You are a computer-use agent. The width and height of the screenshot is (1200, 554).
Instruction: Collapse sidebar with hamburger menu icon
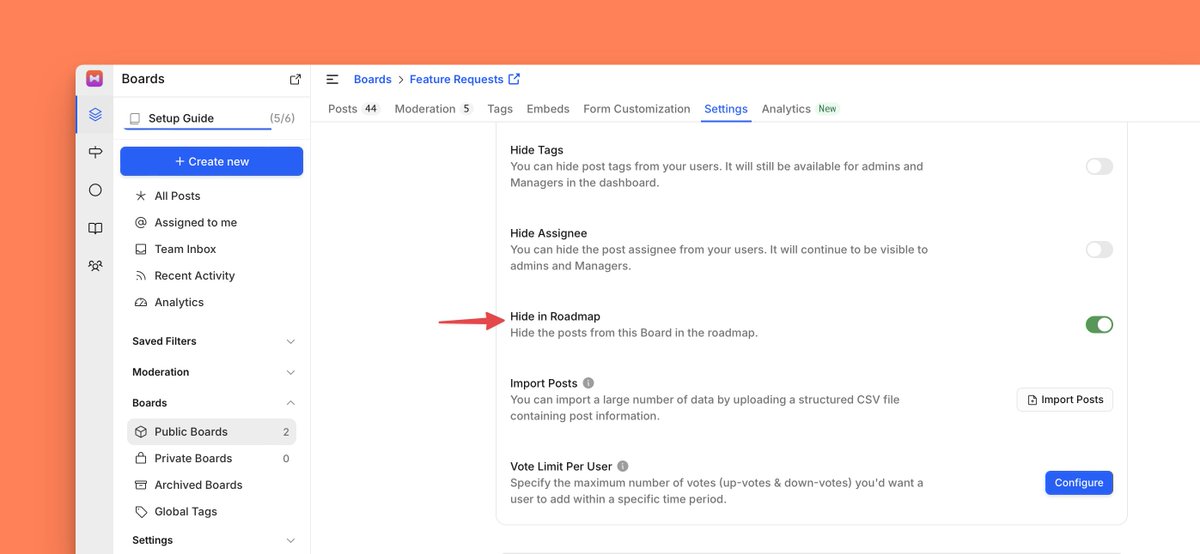[x=332, y=79]
